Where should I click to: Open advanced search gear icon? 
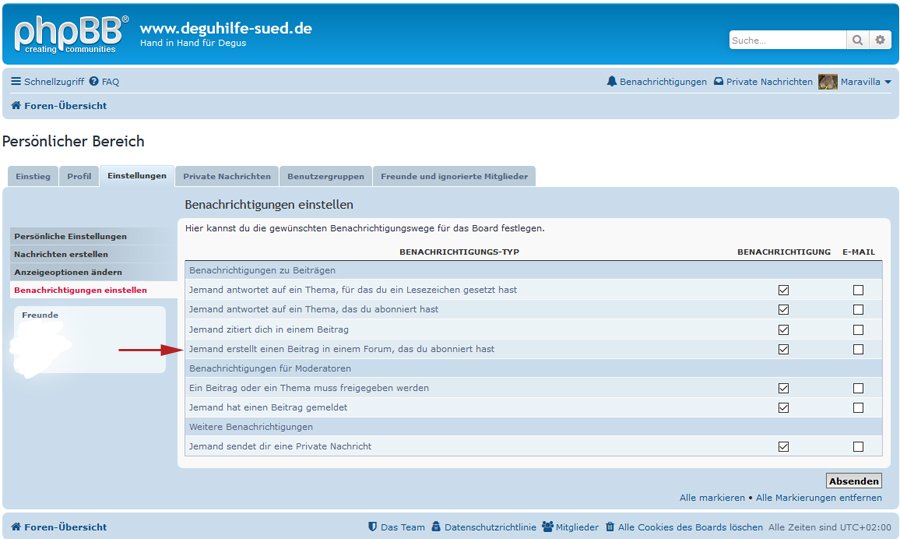coord(880,40)
